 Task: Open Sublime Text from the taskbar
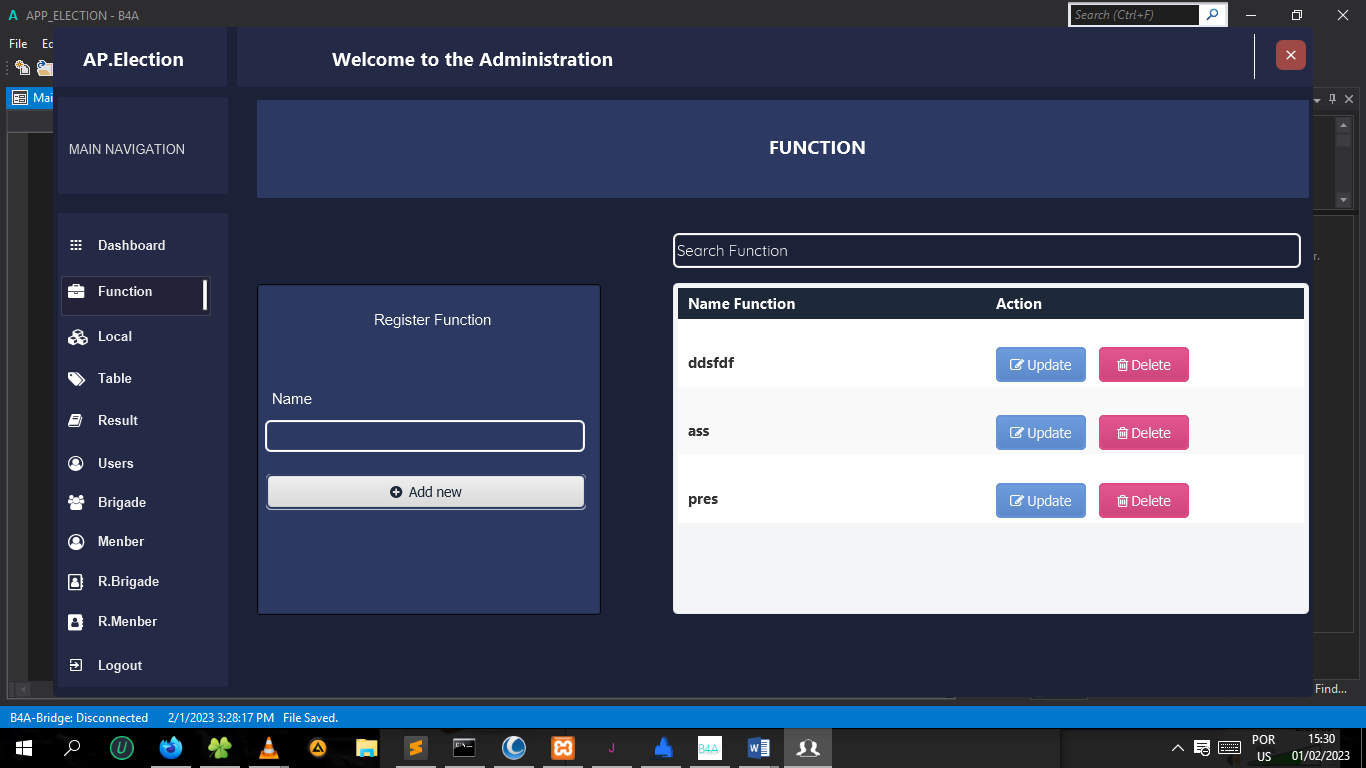point(415,747)
